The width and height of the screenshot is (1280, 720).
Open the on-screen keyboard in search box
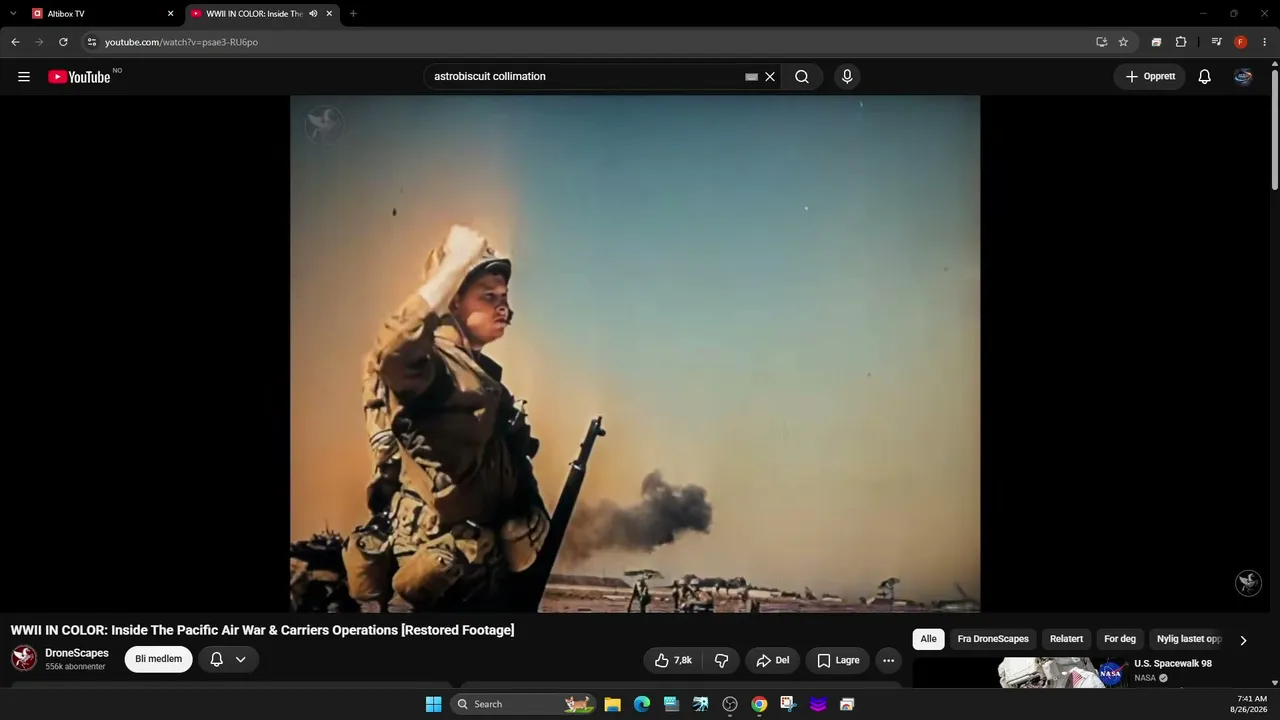pyautogui.click(x=752, y=77)
